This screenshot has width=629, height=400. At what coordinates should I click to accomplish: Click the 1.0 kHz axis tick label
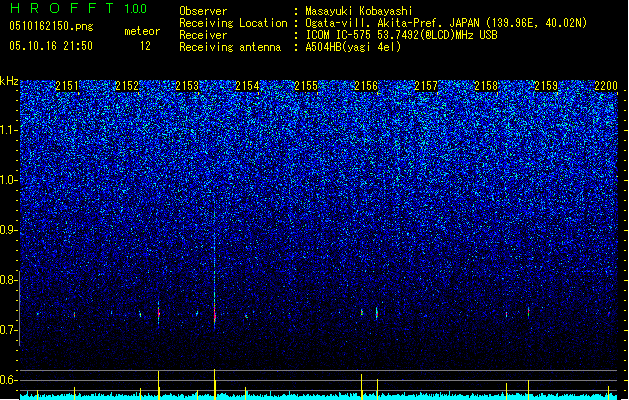(x=8, y=180)
